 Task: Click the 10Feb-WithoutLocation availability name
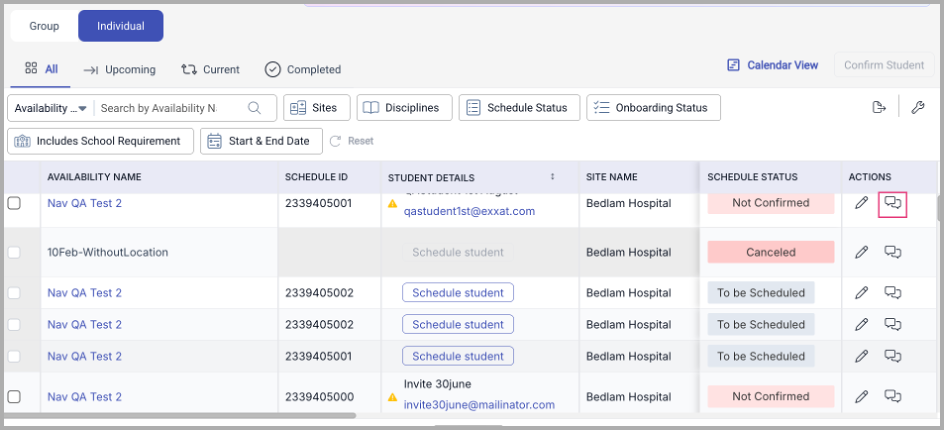click(x=108, y=252)
